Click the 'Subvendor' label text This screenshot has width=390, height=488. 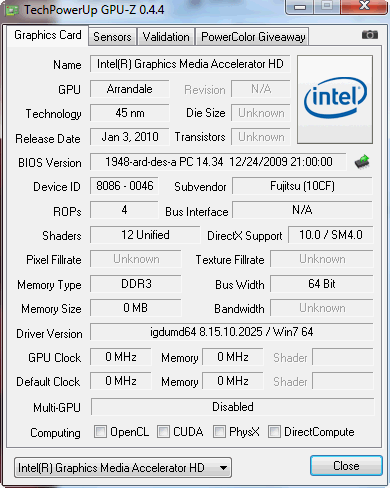tap(200, 187)
